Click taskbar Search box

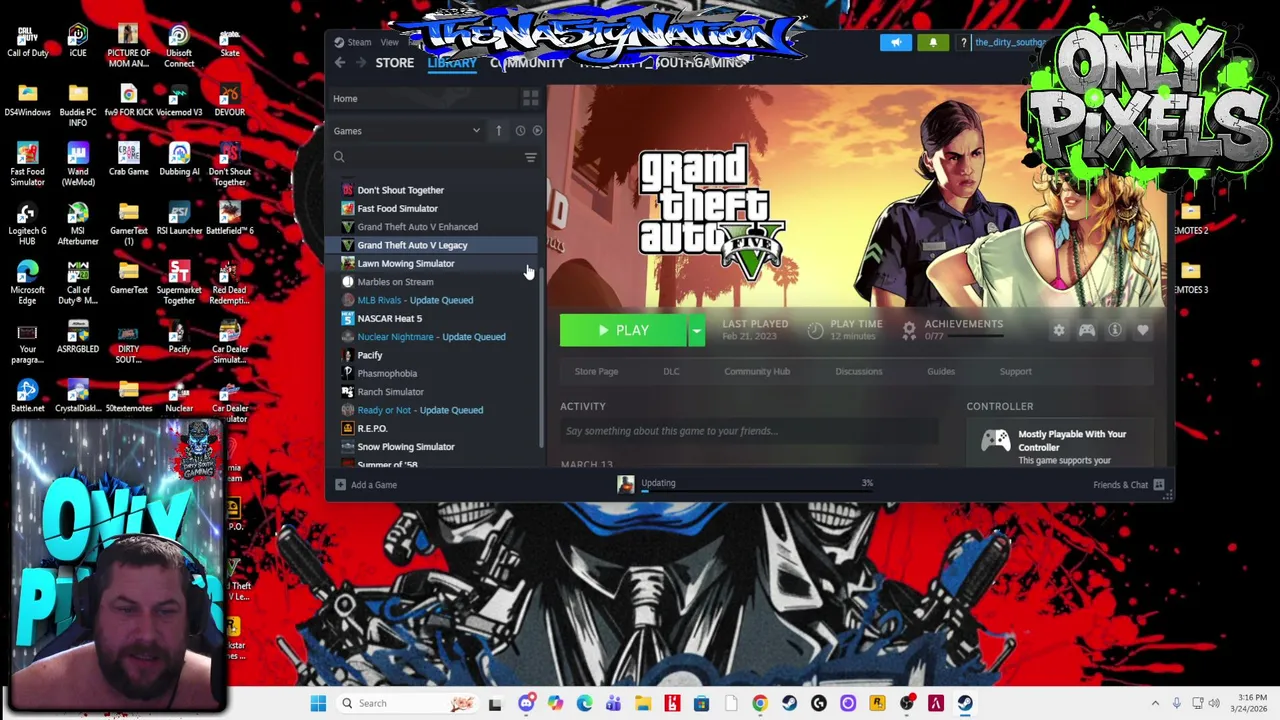point(406,703)
